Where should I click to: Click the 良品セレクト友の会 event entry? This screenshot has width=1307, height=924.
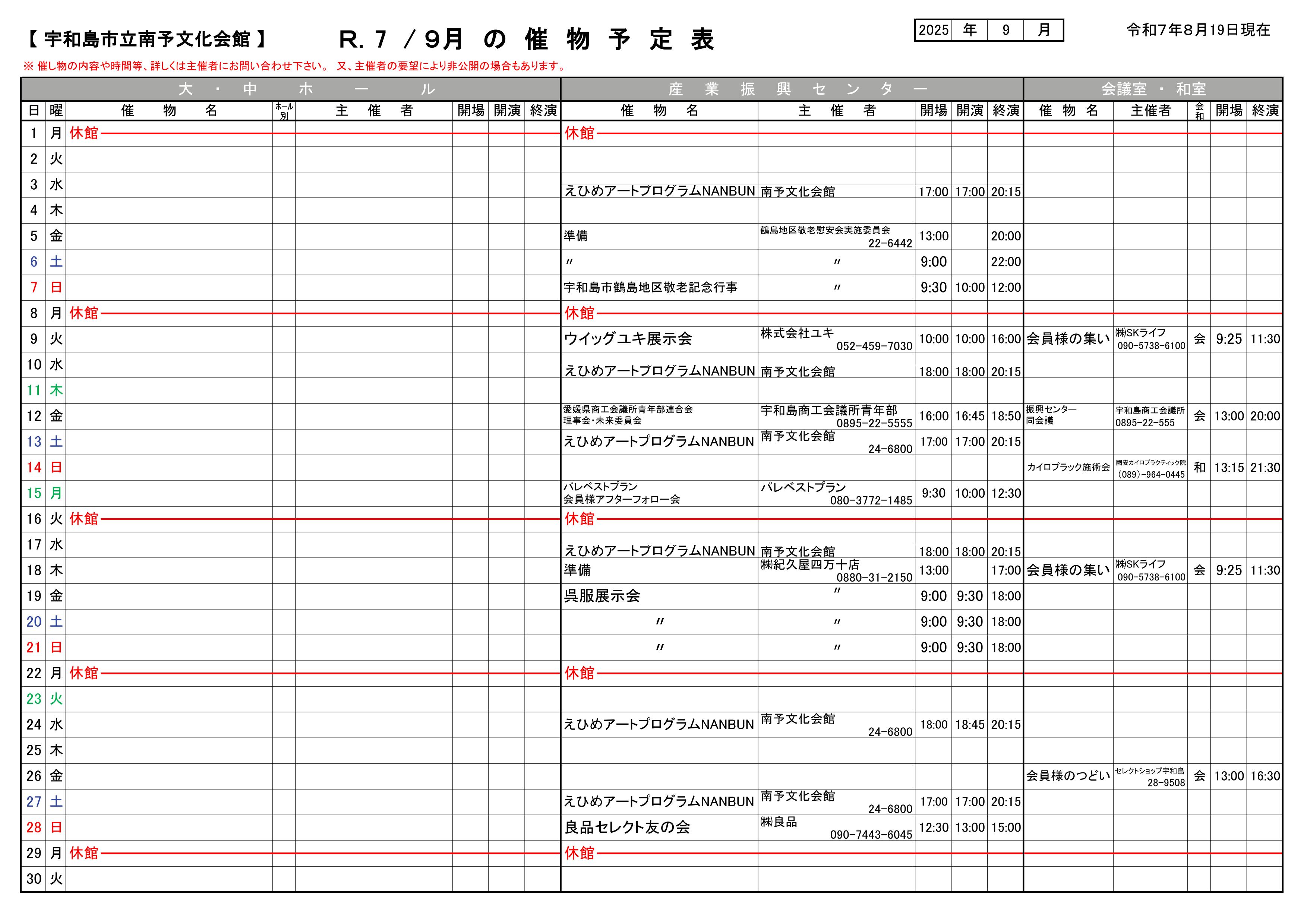(x=627, y=827)
